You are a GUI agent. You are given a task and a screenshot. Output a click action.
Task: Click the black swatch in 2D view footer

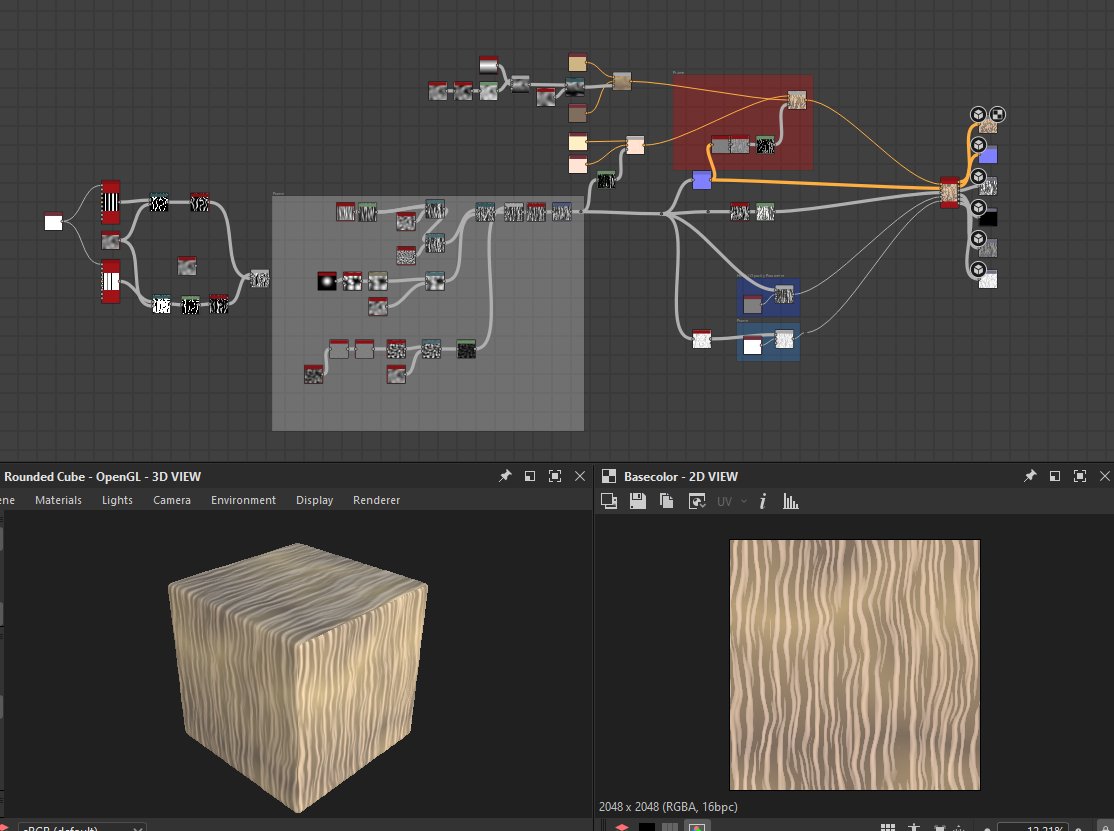click(x=647, y=827)
